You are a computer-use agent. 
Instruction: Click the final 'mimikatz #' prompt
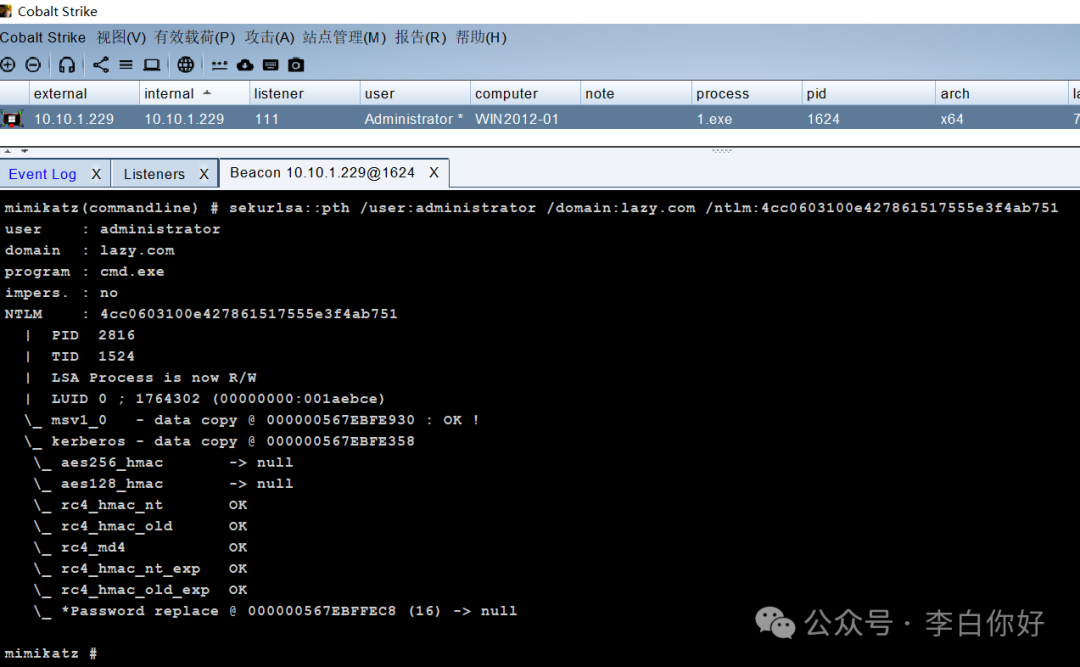tap(51, 653)
